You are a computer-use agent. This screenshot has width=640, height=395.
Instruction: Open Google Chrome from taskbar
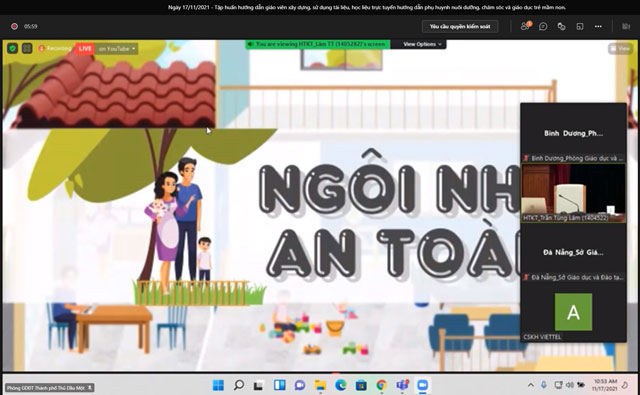(x=382, y=385)
